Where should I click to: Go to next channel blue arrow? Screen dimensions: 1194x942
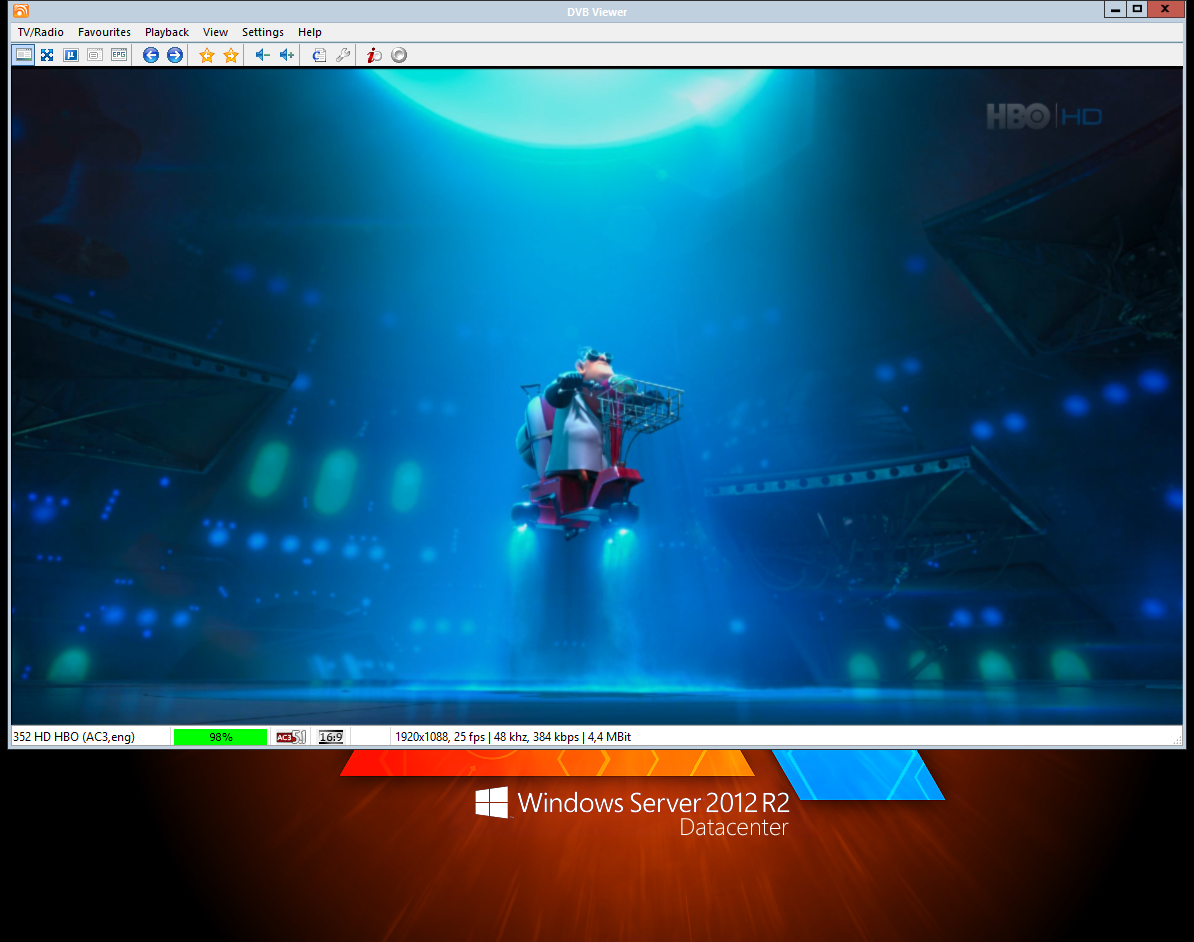point(174,55)
